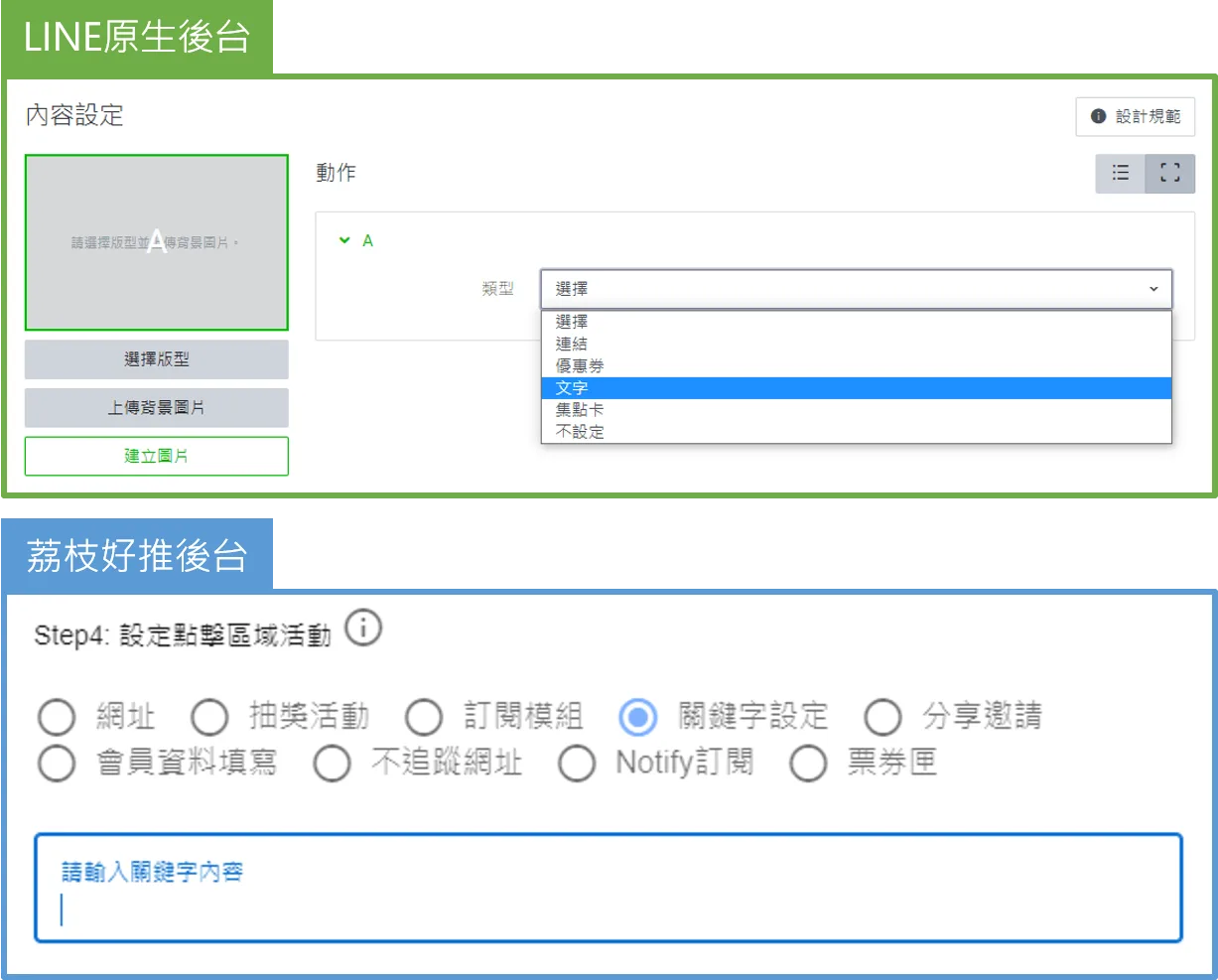Screen dimensions: 1218x980
Task: Click the 選擇版型 button
Action: (x=157, y=359)
